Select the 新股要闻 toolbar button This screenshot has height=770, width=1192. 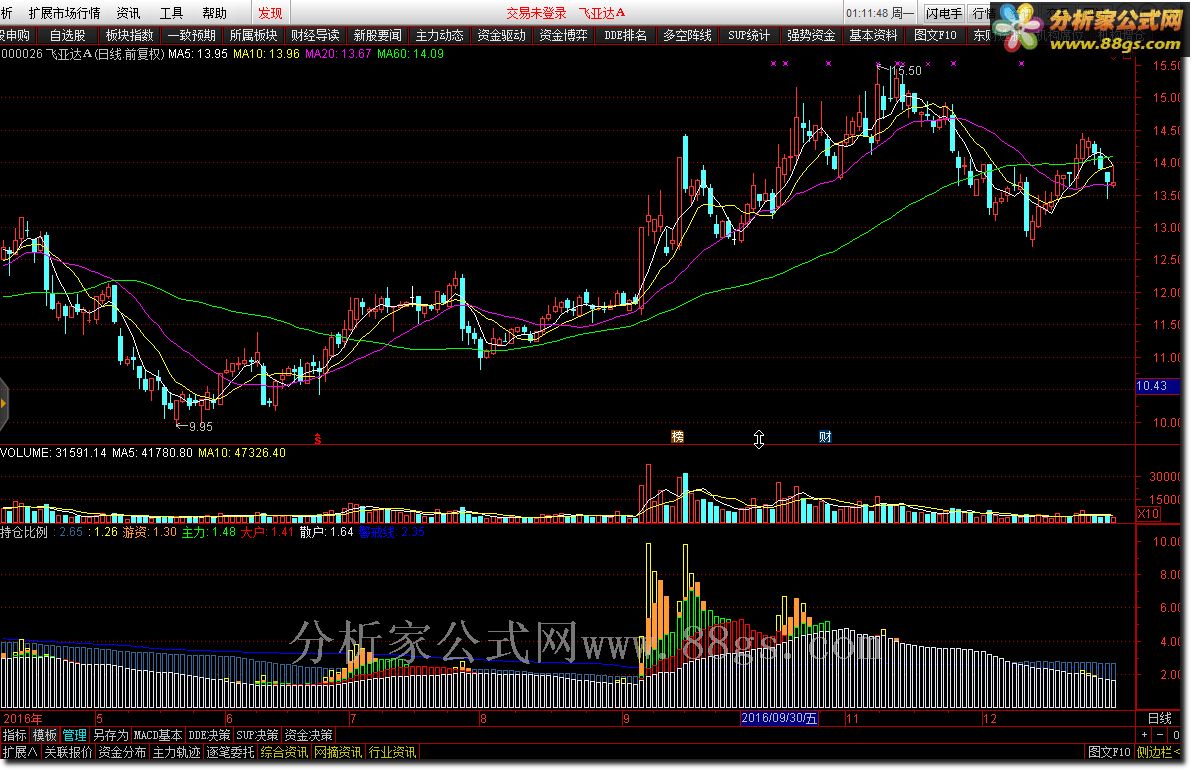pos(378,35)
